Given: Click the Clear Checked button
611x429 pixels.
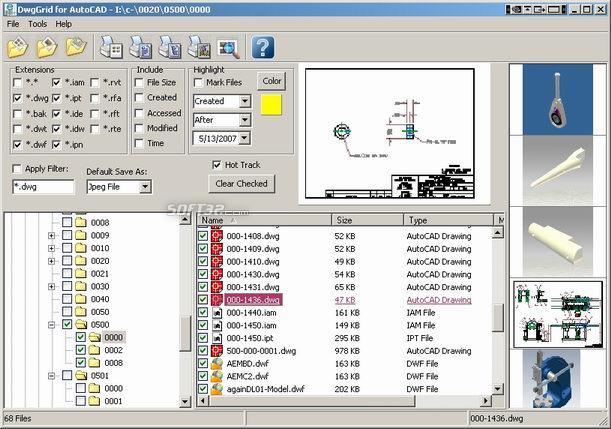Looking at the screenshot, I should tap(242, 184).
